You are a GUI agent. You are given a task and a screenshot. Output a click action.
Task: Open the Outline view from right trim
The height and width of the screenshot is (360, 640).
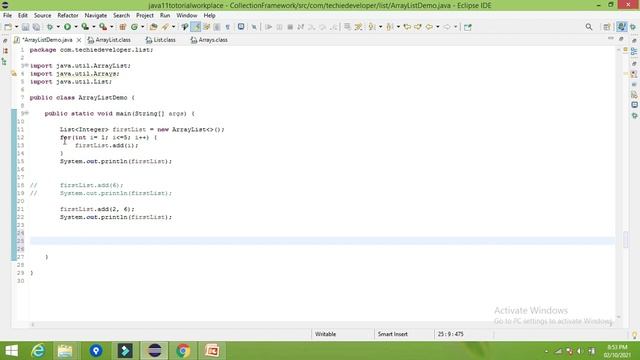pos(634,52)
